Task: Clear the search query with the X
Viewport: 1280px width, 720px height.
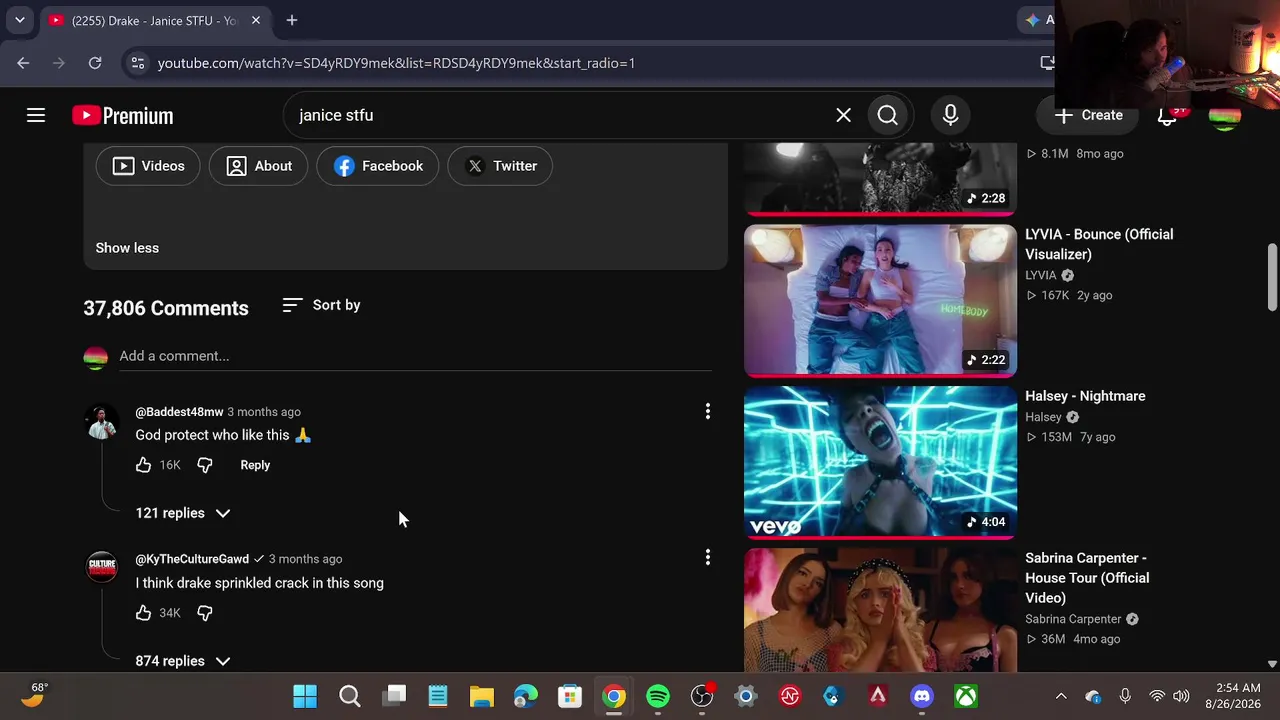Action: [x=844, y=115]
